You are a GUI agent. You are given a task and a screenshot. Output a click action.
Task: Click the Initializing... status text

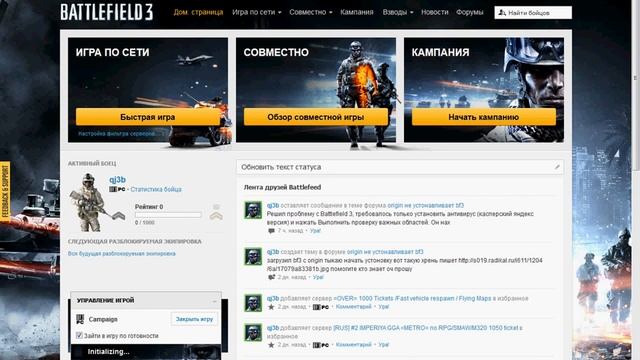click(x=108, y=352)
